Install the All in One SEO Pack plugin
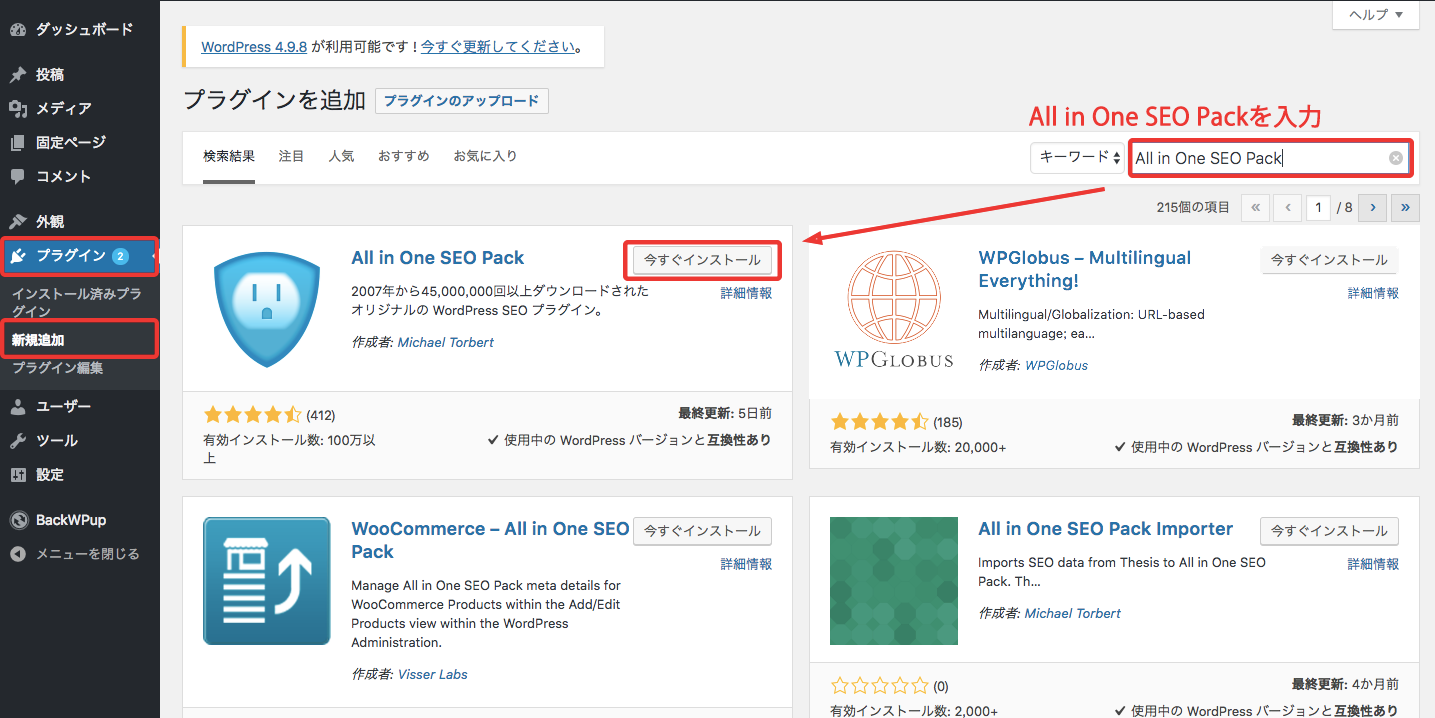Screen dimensions: 1435x718 702,260
